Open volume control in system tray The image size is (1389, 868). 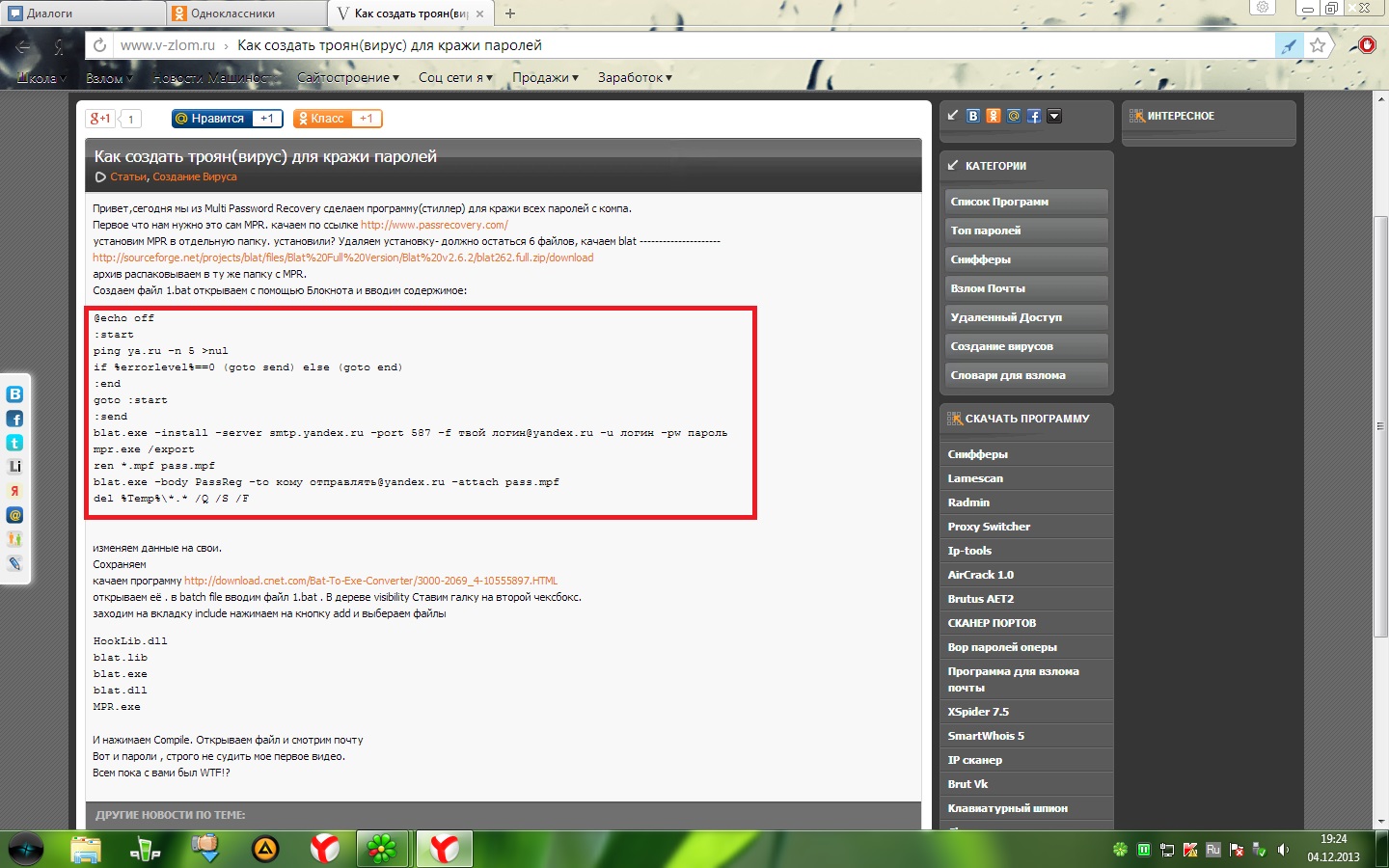pyautogui.click(x=1283, y=850)
